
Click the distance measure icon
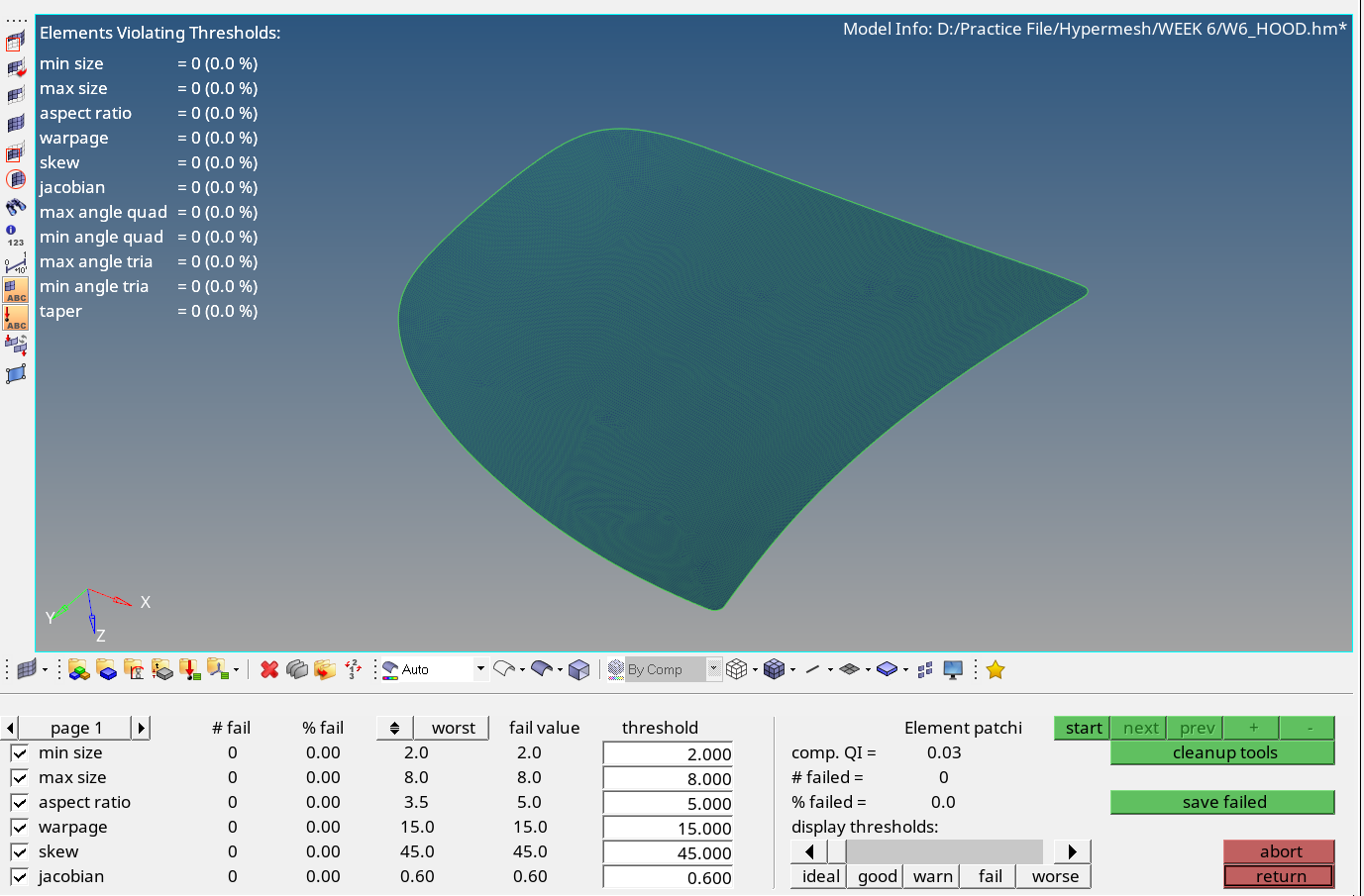(16, 263)
